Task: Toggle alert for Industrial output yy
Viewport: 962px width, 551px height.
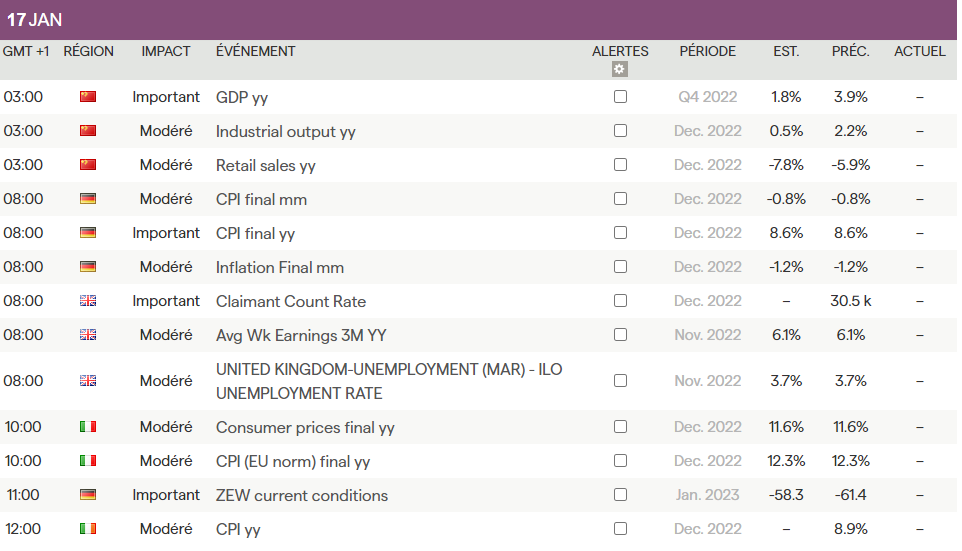Action: [620, 131]
